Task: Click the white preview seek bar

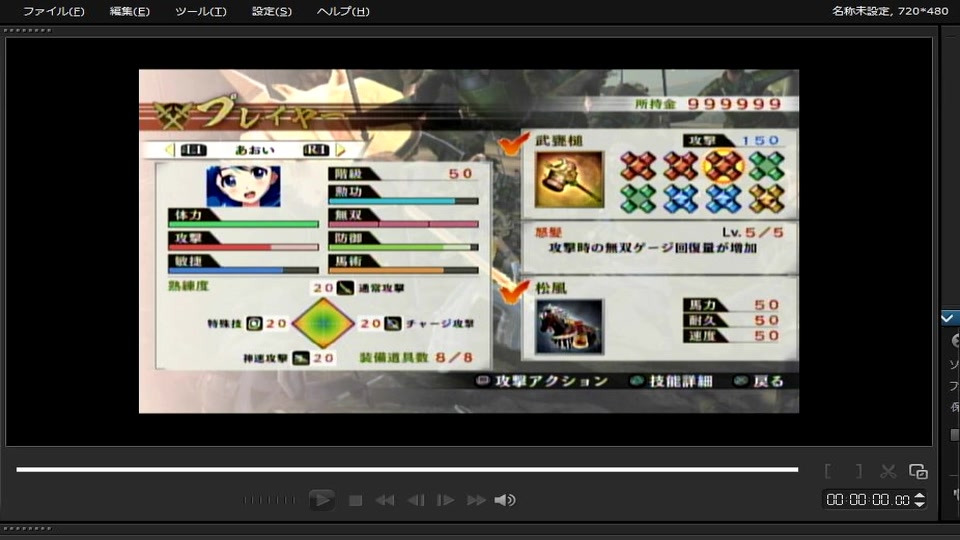Action: [x=407, y=470]
